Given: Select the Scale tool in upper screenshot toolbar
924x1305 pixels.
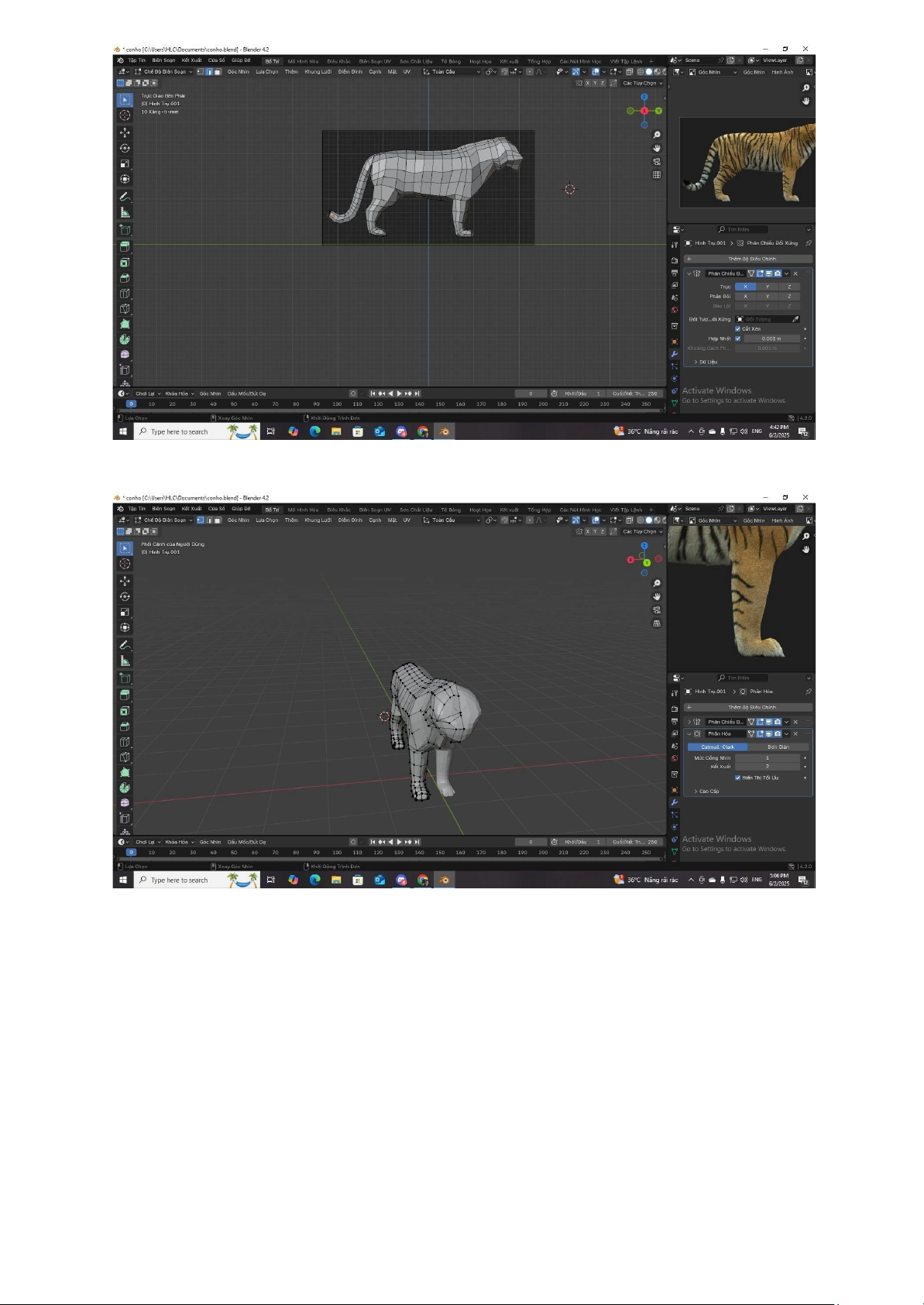Looking at the screenshot, I should tap(125, 163).
